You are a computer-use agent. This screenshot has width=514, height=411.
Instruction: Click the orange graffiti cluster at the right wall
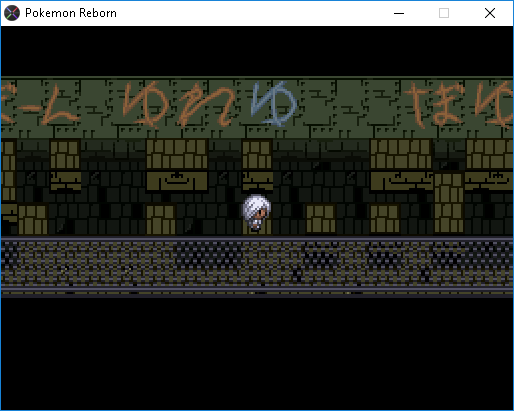coord(459,104)
